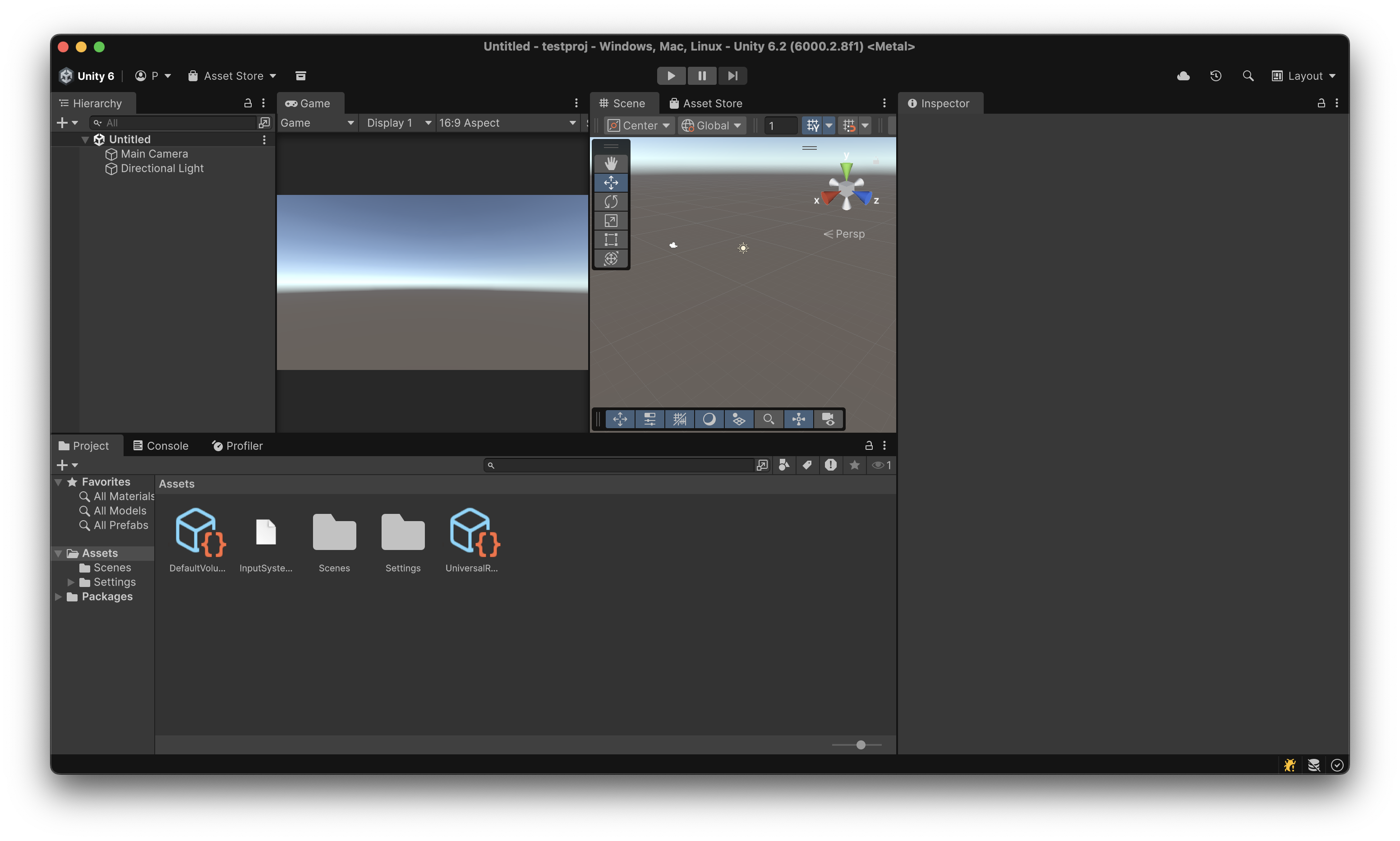The width and height of the screenshot is (1400, 841).
Task: Select the Rect transform tool
Action: pyautogui.click(x=611, y=240)
